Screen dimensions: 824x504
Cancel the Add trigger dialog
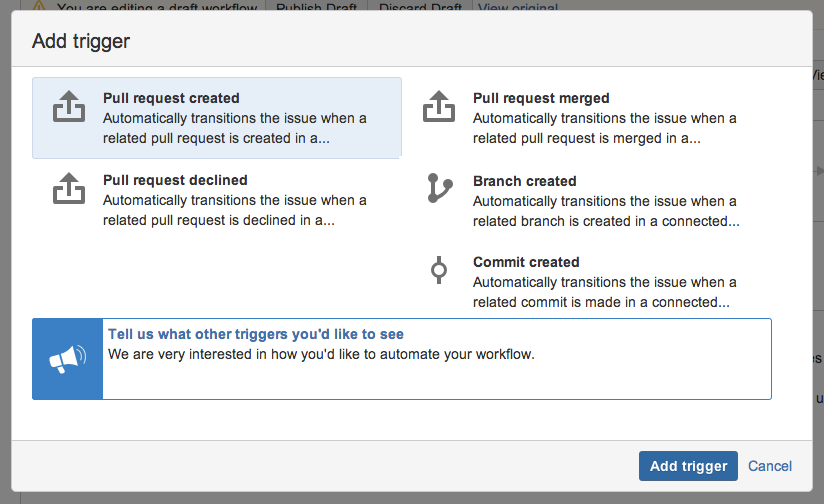(770, 466)
